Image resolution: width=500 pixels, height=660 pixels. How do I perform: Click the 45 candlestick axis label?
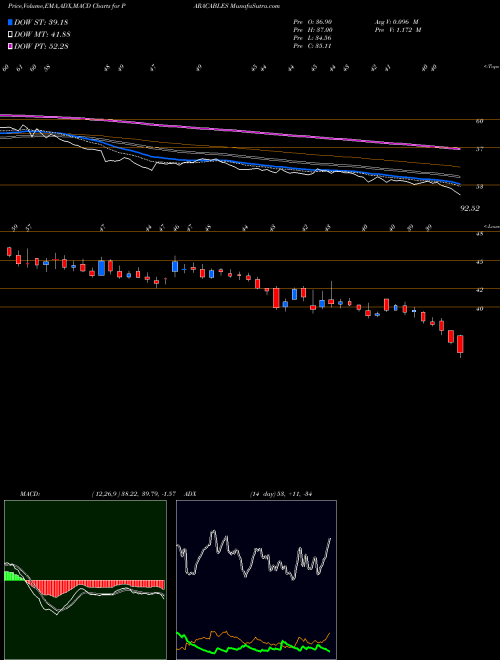coord(479,262)
